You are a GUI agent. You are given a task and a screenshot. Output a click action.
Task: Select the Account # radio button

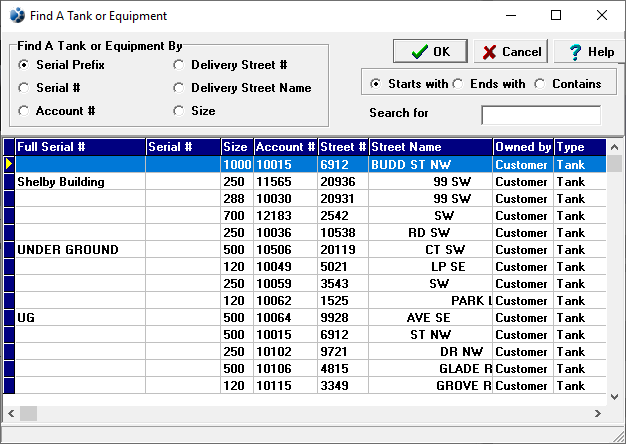24,111
